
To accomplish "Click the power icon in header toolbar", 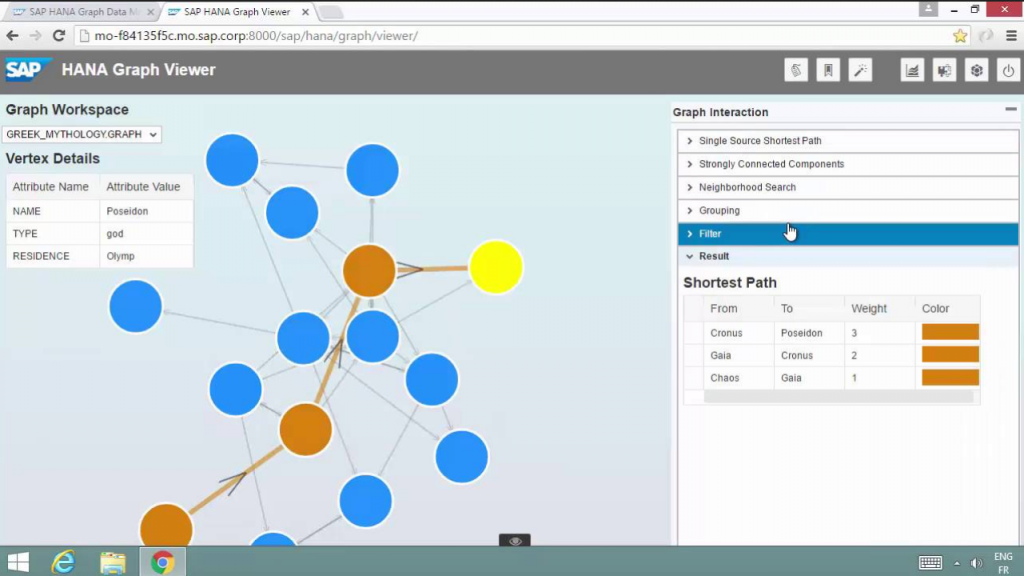I will [1008, 70].
